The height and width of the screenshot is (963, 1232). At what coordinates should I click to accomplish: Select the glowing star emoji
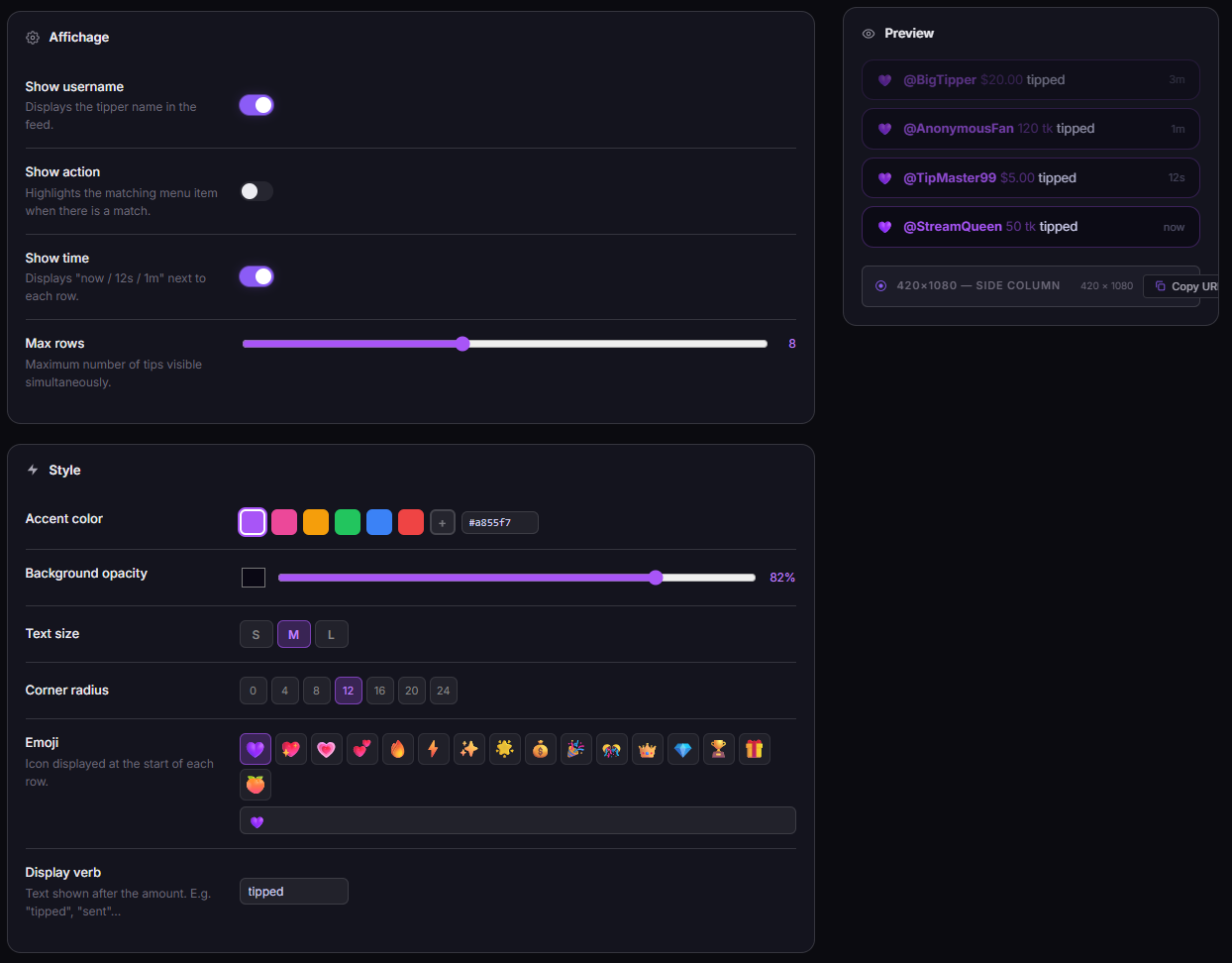(x=505, y=749)
